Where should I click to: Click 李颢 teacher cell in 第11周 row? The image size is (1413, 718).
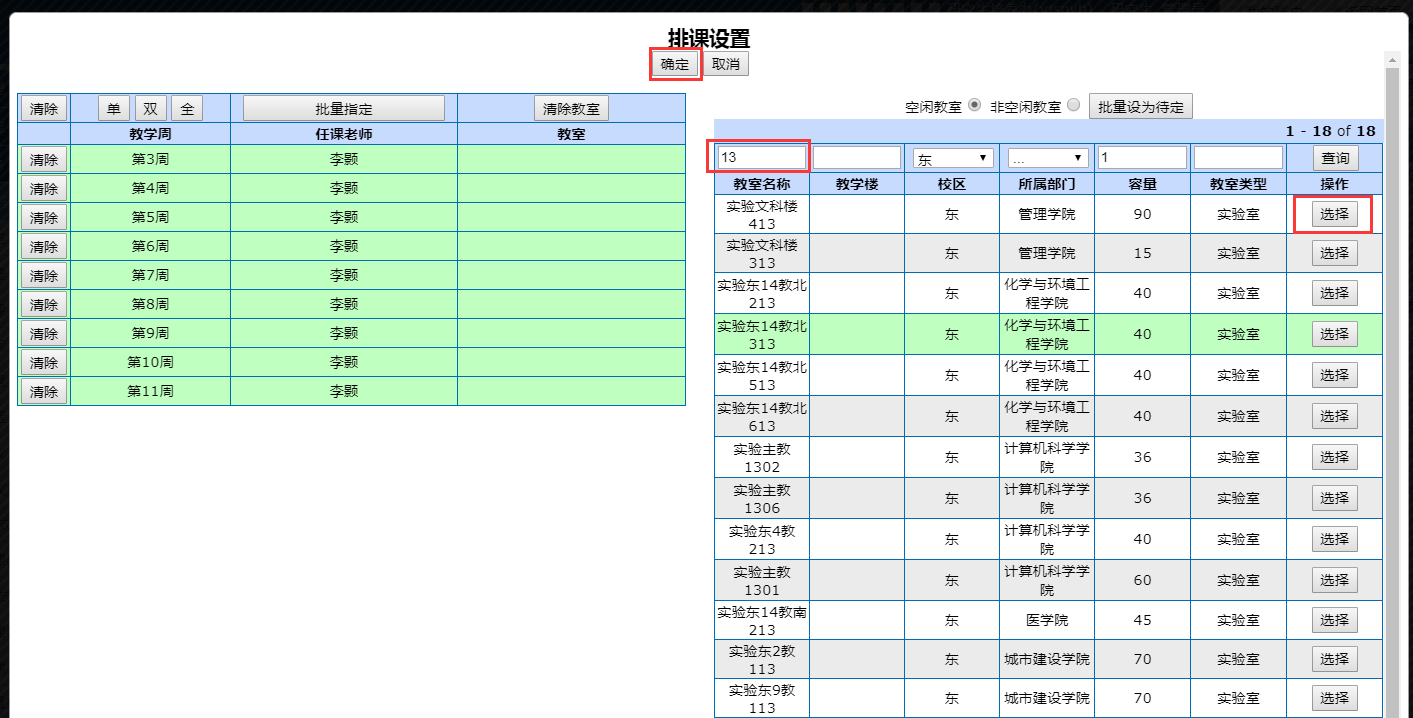[x=344, y=391]
